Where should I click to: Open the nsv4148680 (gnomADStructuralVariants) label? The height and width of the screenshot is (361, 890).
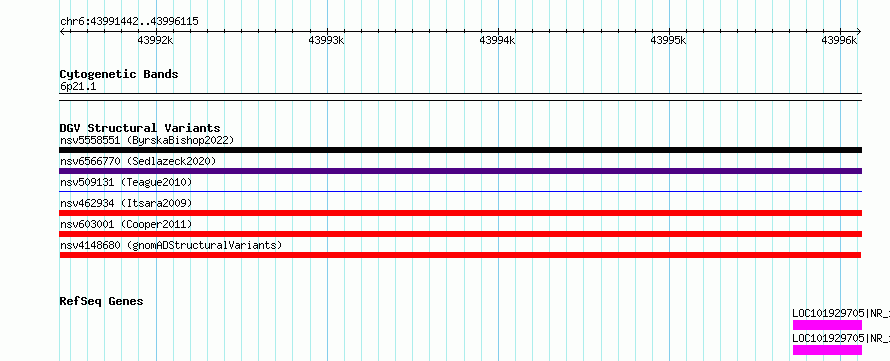pos(171,245)
